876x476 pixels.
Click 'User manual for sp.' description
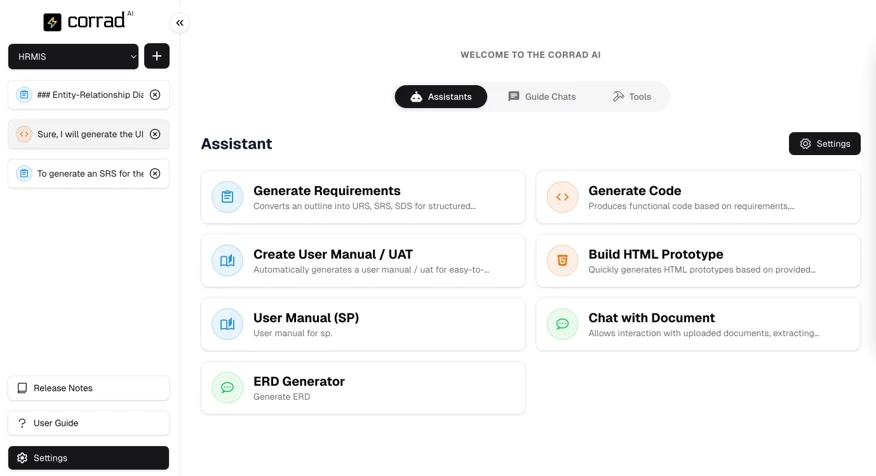click(293, 334)
